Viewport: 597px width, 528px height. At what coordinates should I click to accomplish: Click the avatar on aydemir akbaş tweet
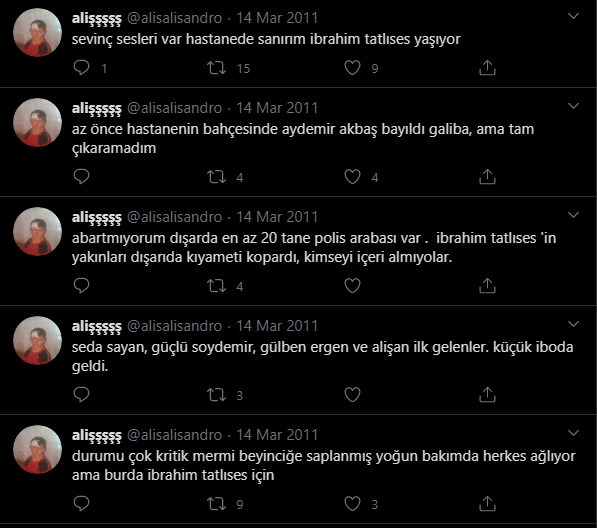[x=37, y=123]
